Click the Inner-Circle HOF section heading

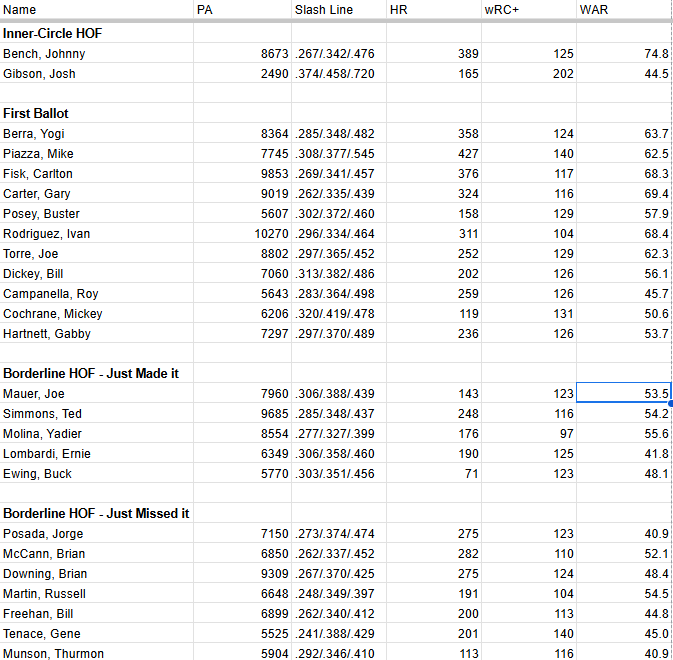click(x=52, y=33)
